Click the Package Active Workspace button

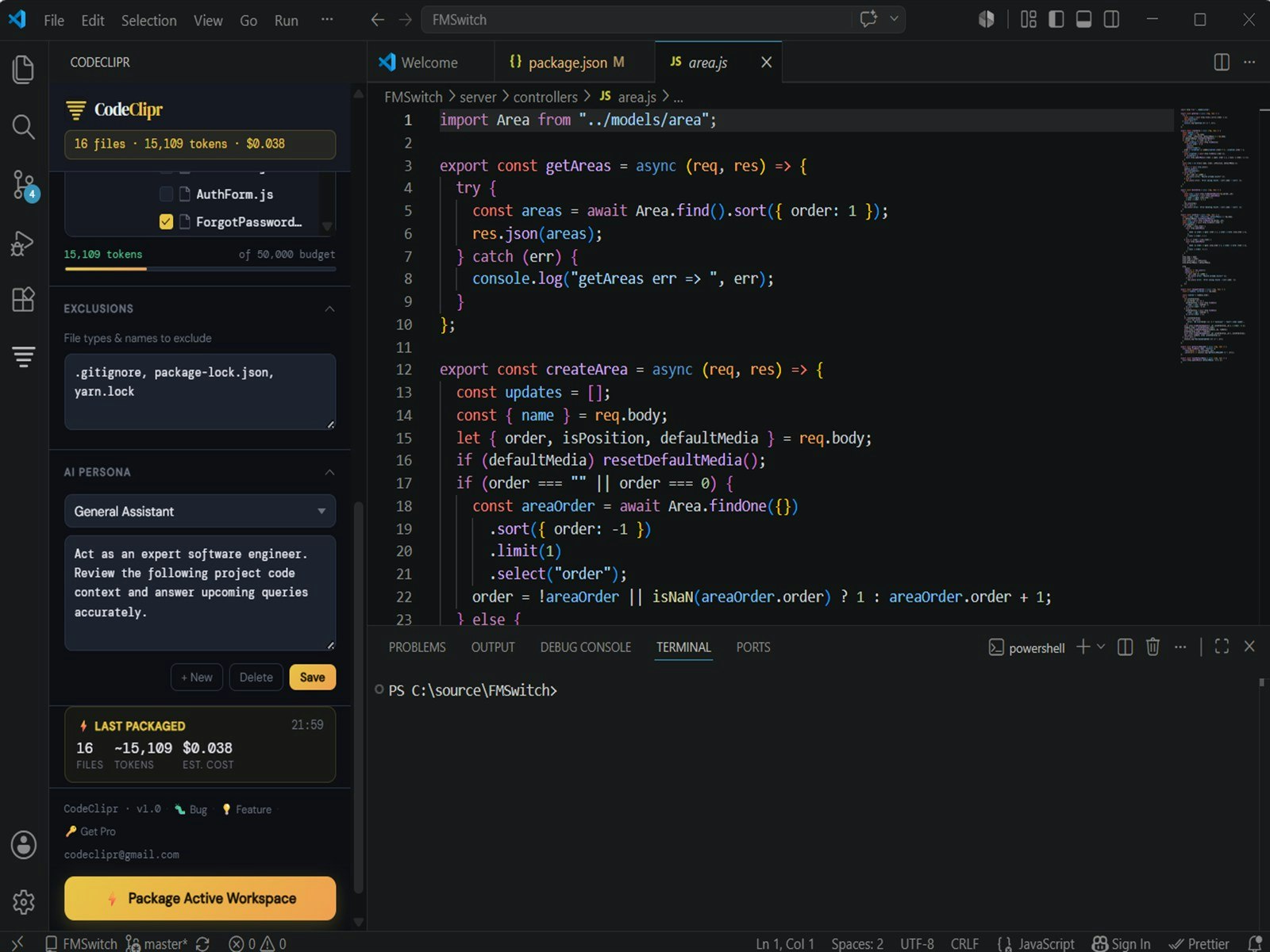point(200,898)
